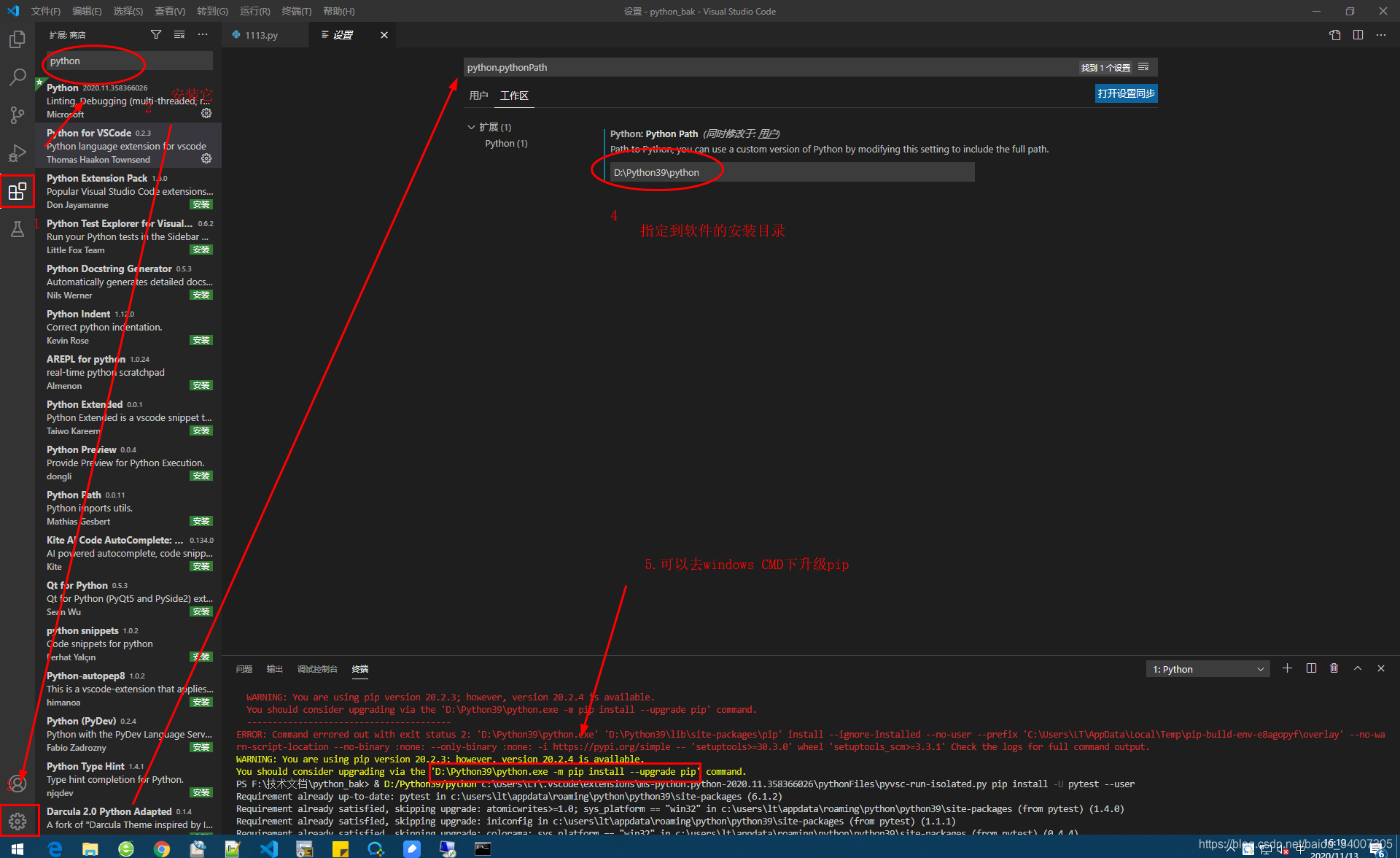This screenshot has height=858, width=1400.
Task: Open 查看(V) menu
Action: pos(170,11)
